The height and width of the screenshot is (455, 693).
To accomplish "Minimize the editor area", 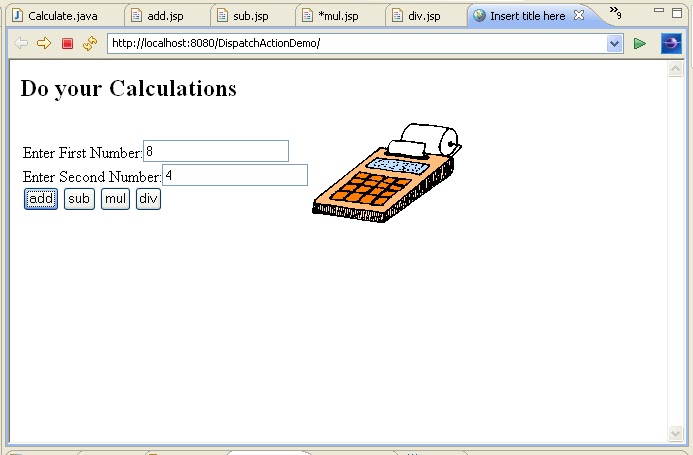I will [x=659, y=11].
